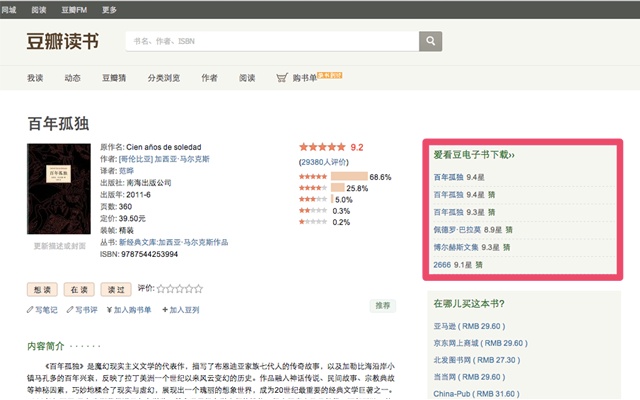
Task: Open the shopping cart icon
Action: coord(282,78)
